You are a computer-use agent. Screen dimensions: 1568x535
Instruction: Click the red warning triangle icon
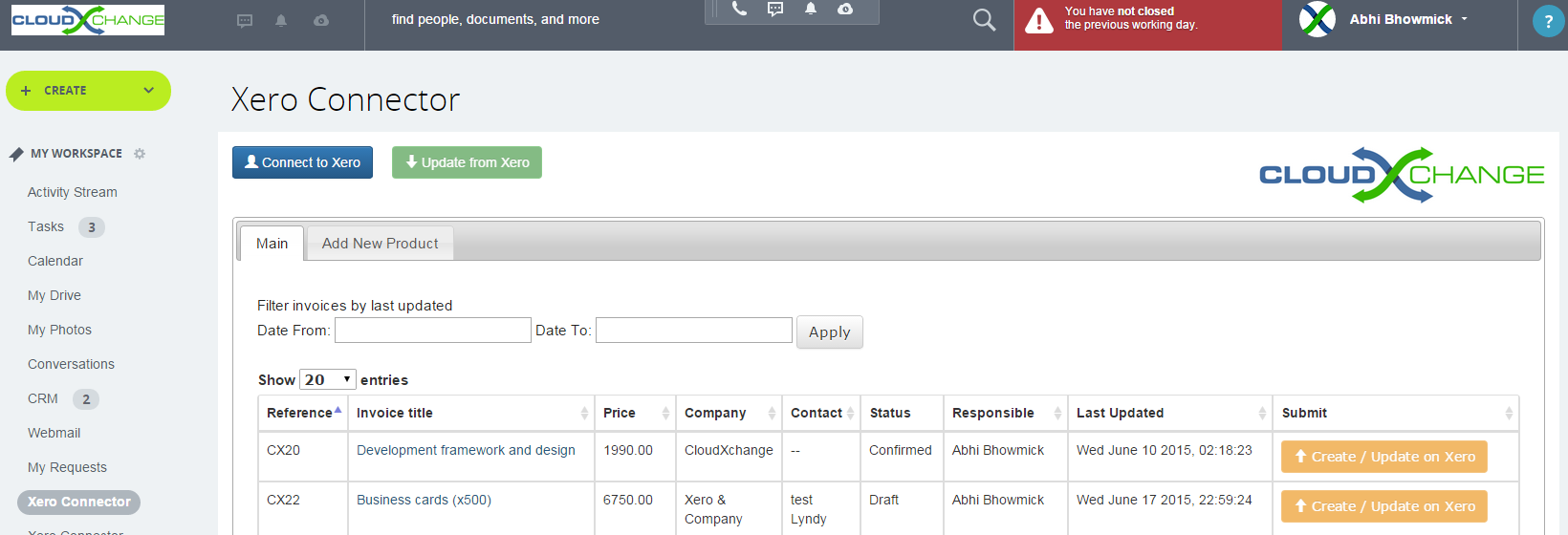click(x=1039, y=21)
